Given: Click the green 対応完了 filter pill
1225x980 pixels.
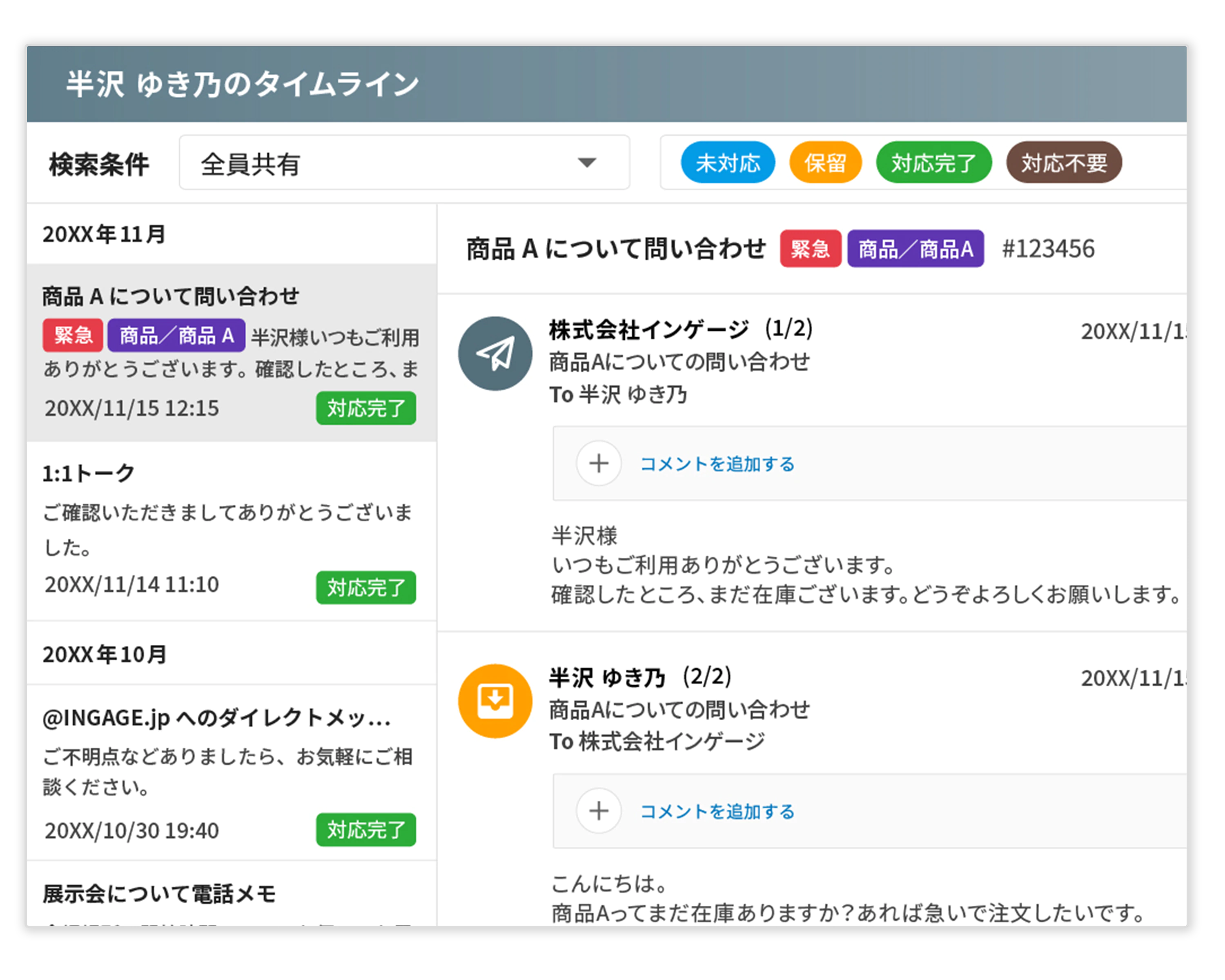Looking at the screenshot, I should 933,163.
